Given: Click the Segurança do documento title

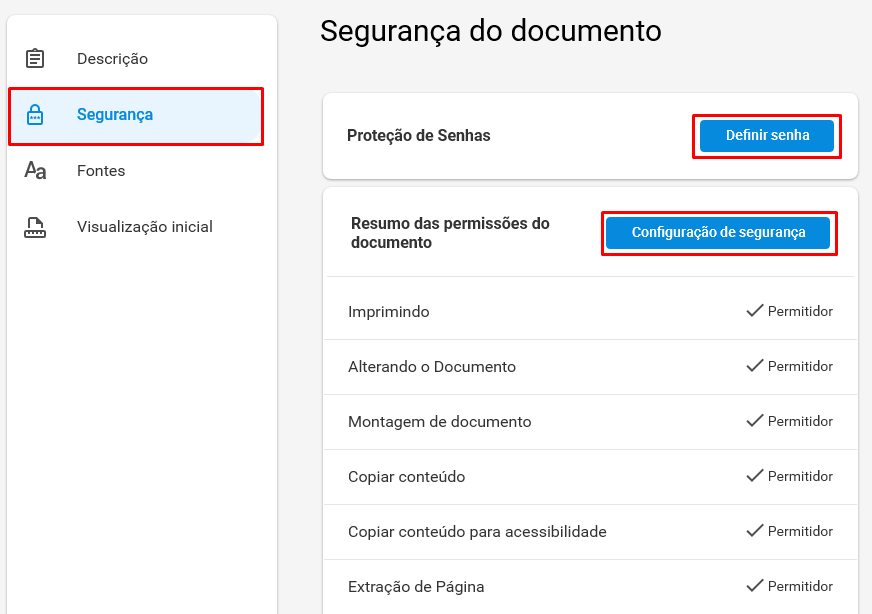Looking at the screenshot, I should tap(490, 31).
